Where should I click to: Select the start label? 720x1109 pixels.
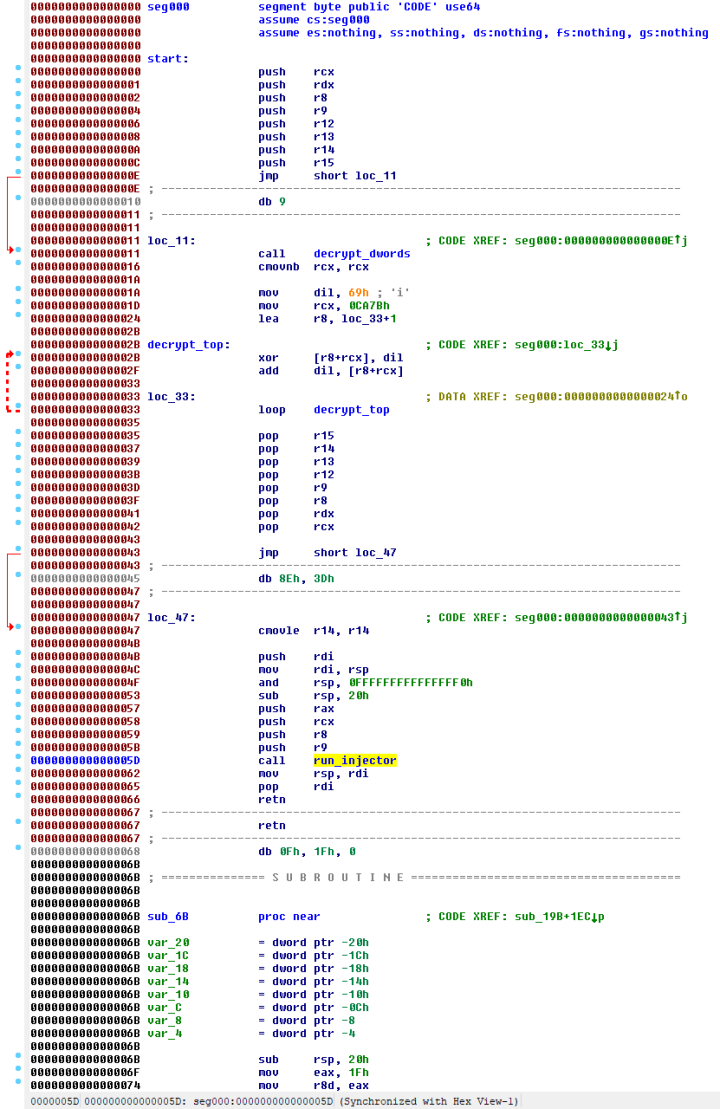click(x=167, y=59)
